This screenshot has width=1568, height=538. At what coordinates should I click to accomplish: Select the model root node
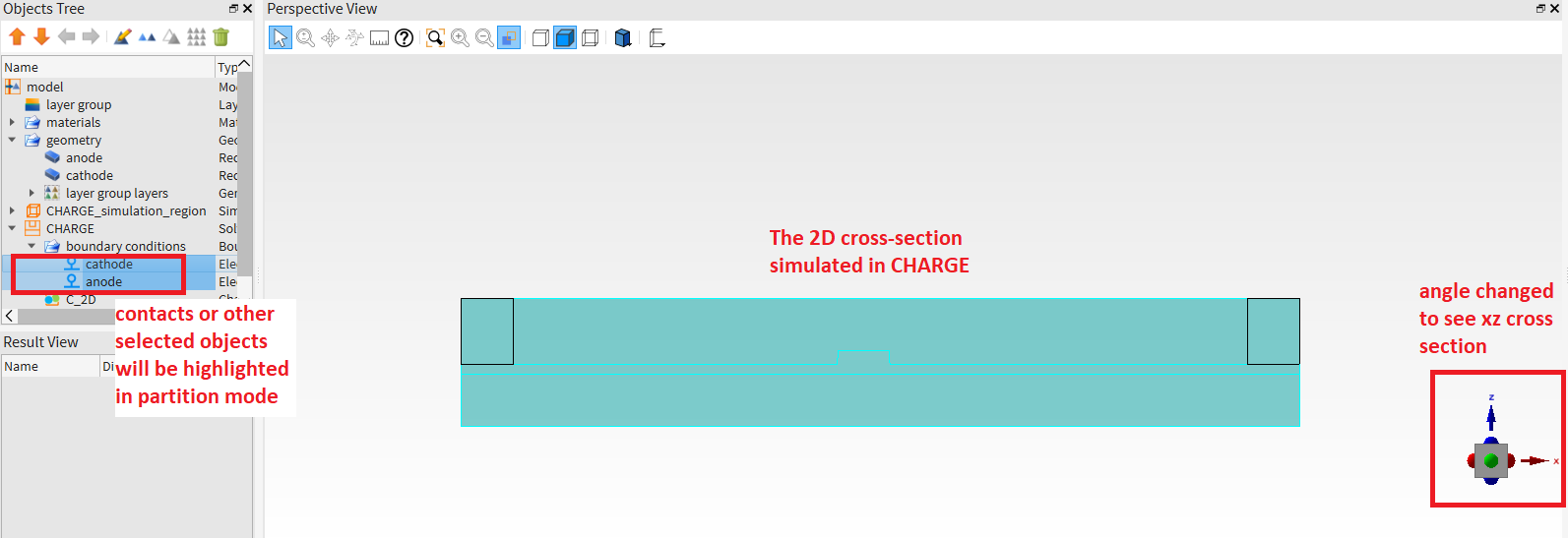(44, 87)
